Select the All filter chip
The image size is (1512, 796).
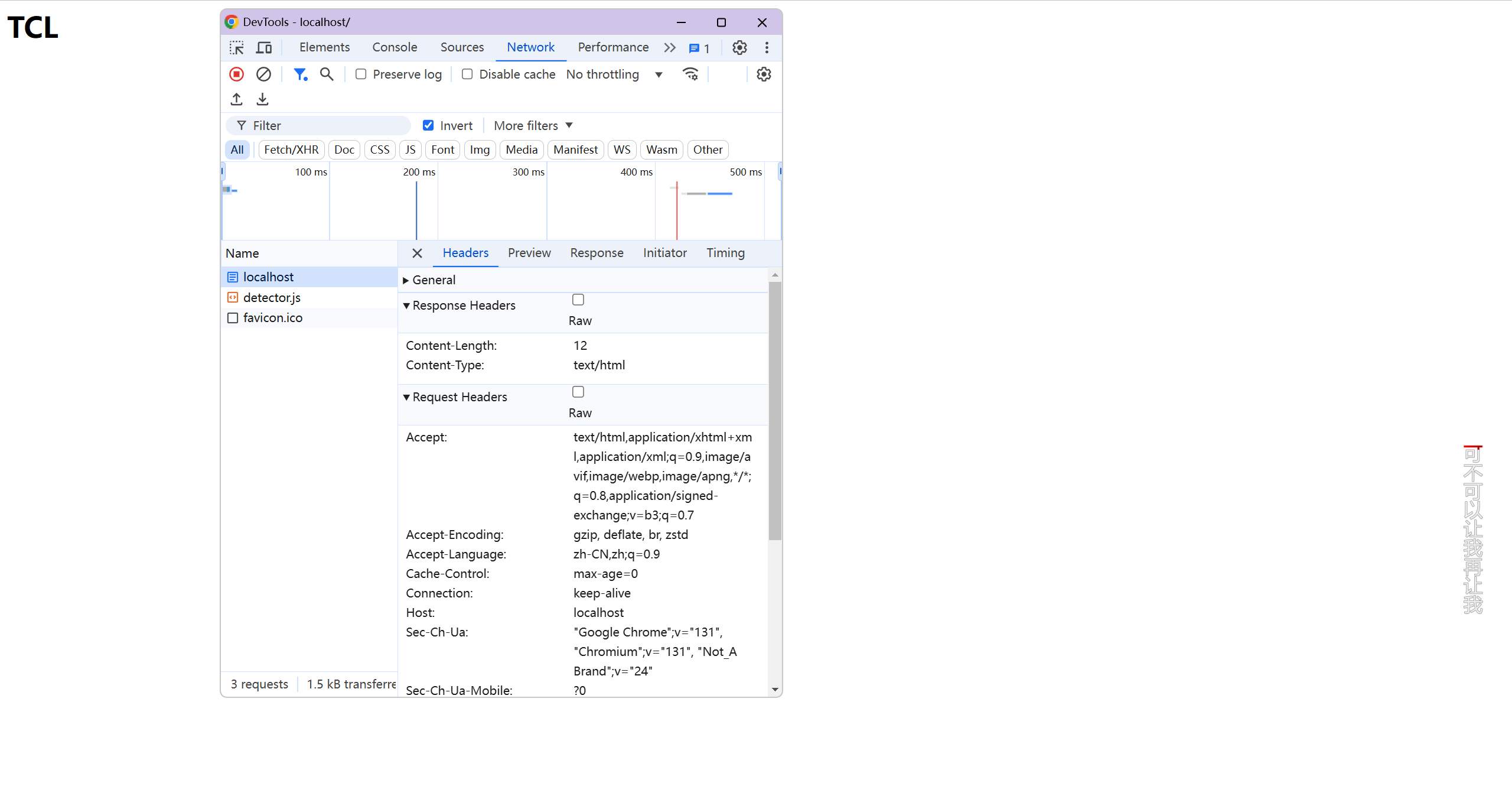tap(237, 150)
